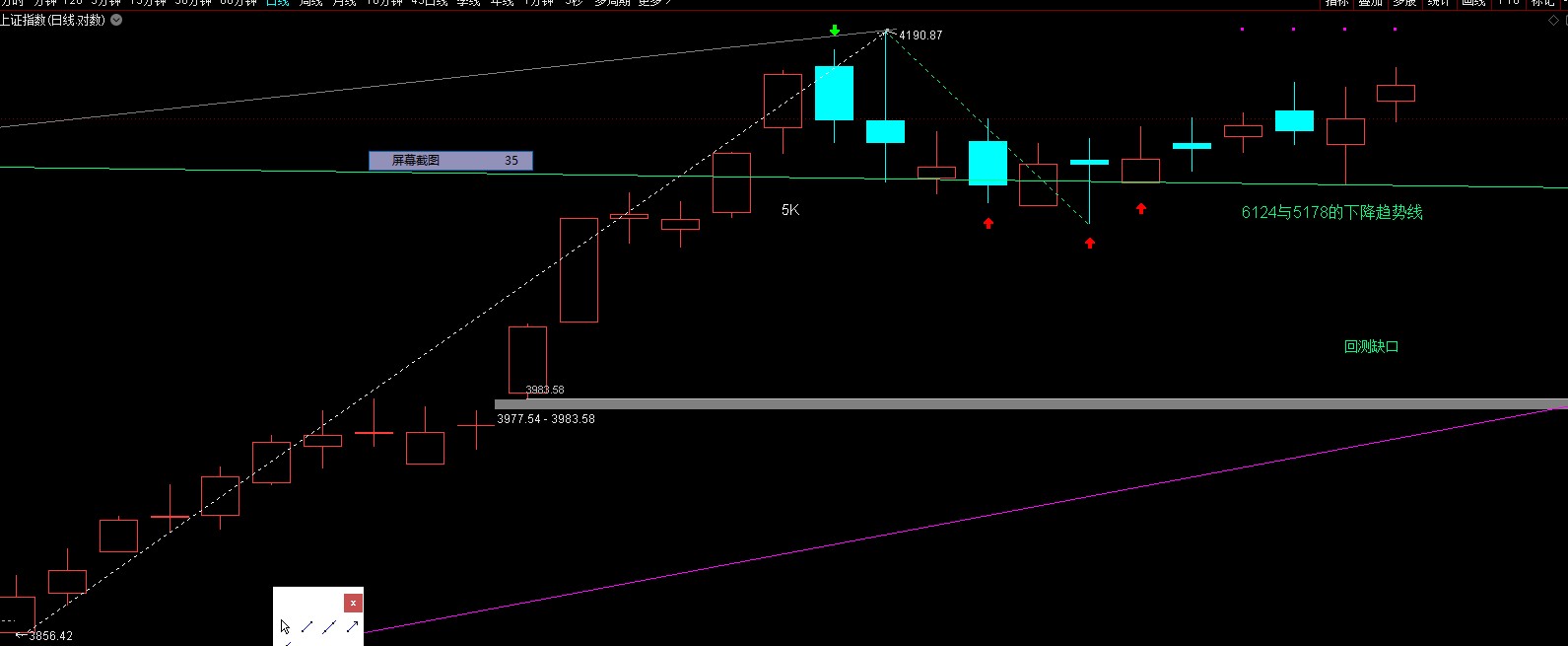Click the 标记 mark button

1542,3
